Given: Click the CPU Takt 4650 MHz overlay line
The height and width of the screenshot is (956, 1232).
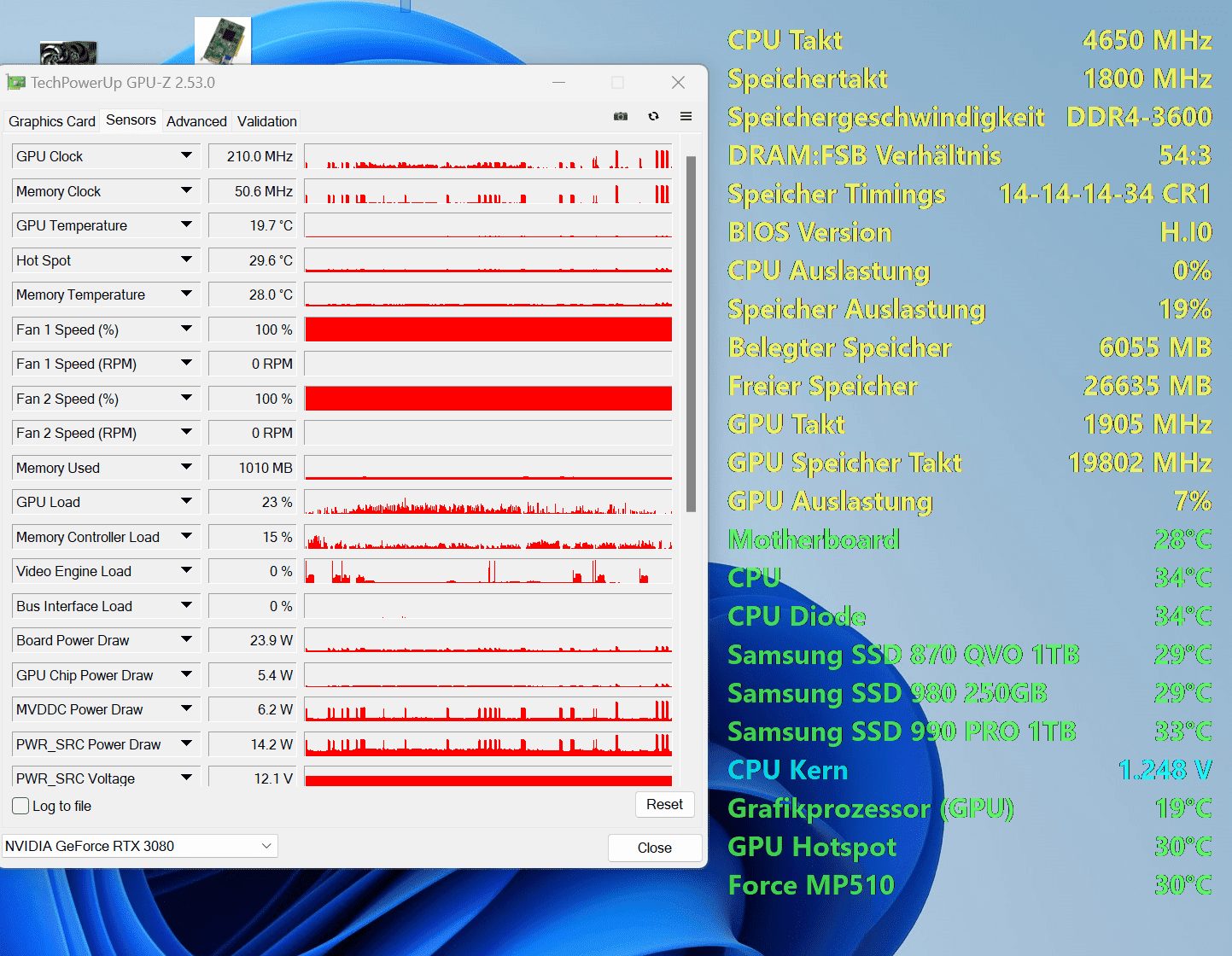Looking at the screenshot, I should click(970, 40).
